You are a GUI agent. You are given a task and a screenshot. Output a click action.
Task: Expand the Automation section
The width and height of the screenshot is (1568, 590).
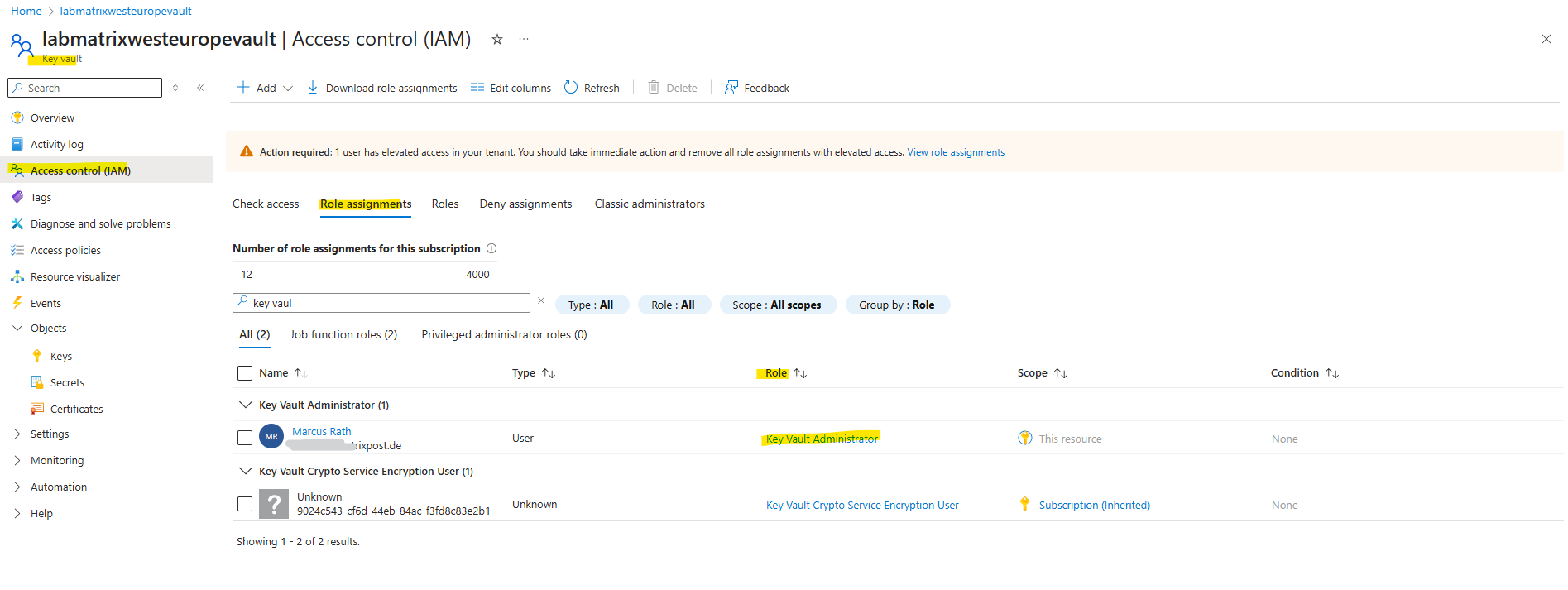(17, 487)
